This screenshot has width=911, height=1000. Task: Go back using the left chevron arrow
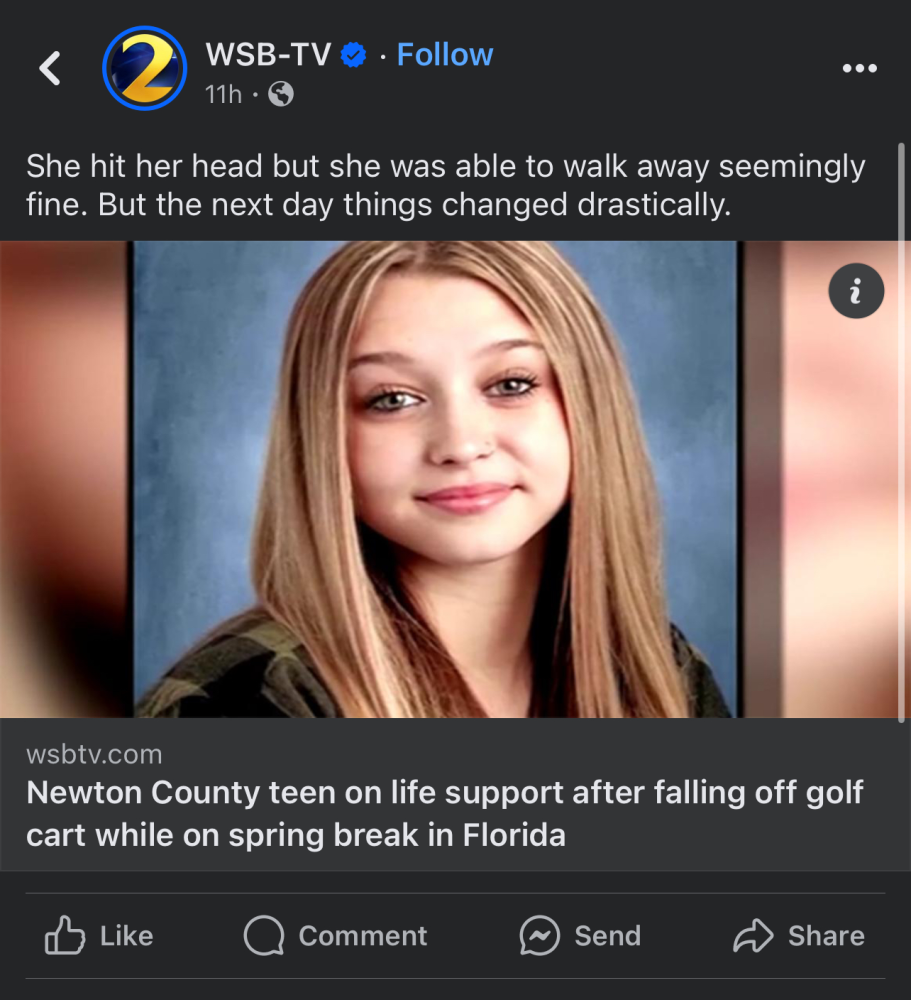point(50,68)
